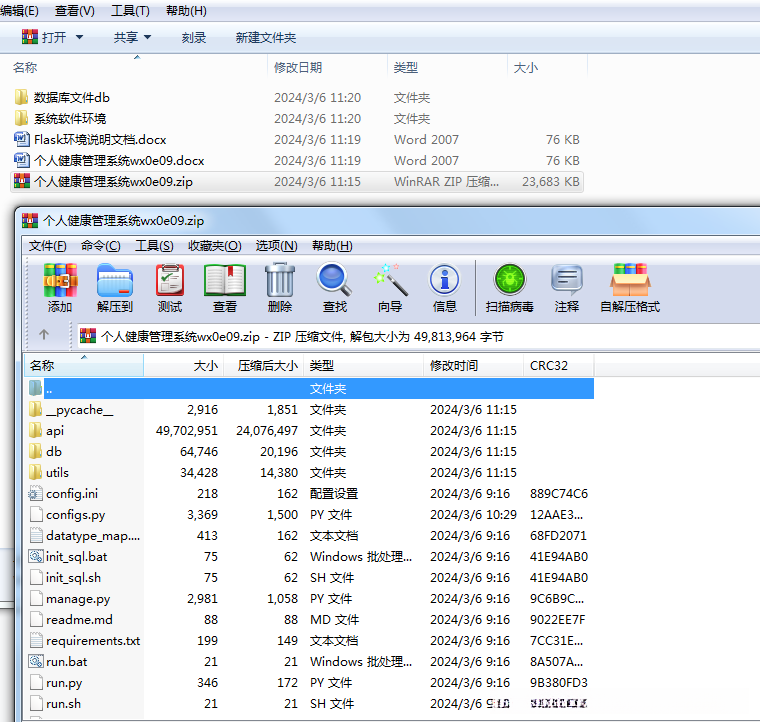Open 文件(F) menu in WinRAR
The width and height of the screenshot is (760, 722).
[x=48, y=246]
